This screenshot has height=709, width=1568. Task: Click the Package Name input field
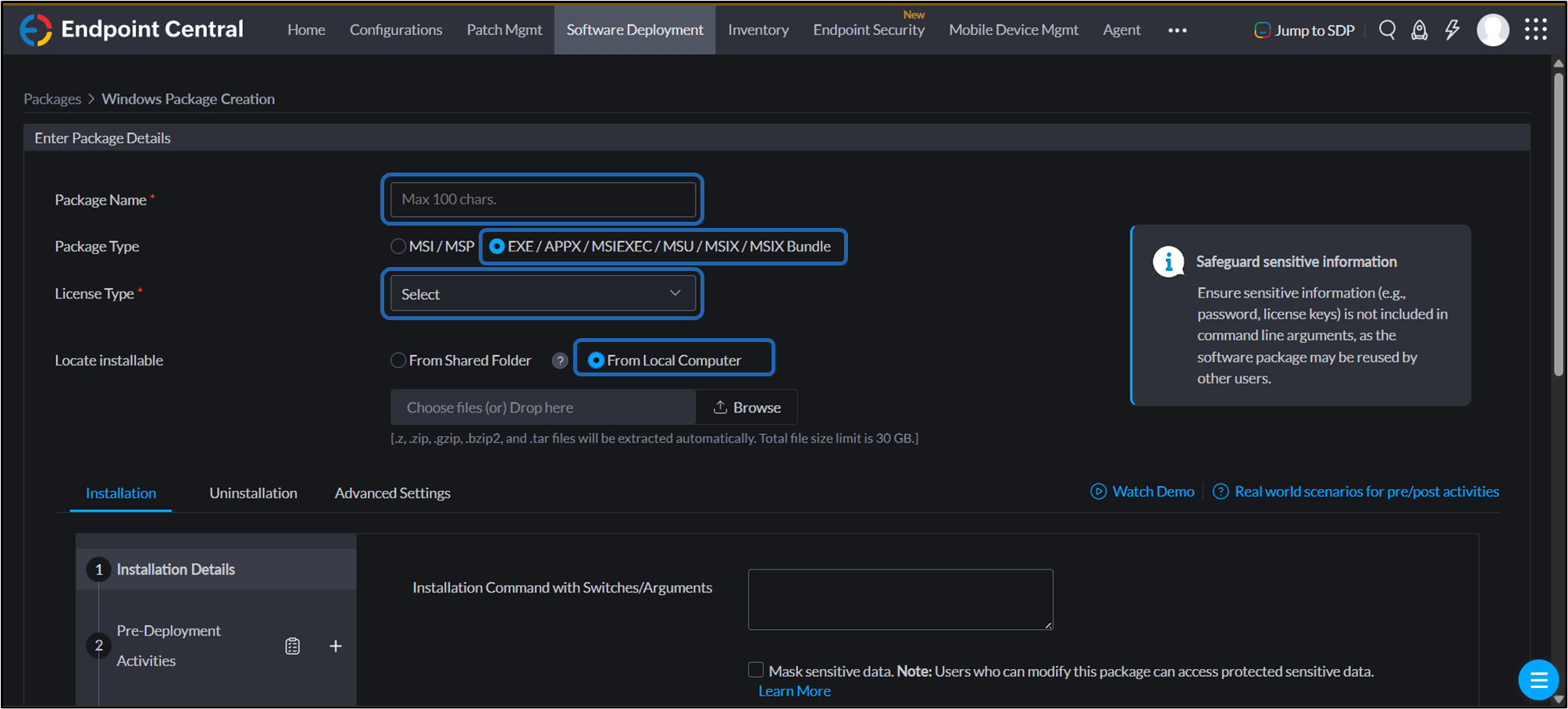(543, 199)
